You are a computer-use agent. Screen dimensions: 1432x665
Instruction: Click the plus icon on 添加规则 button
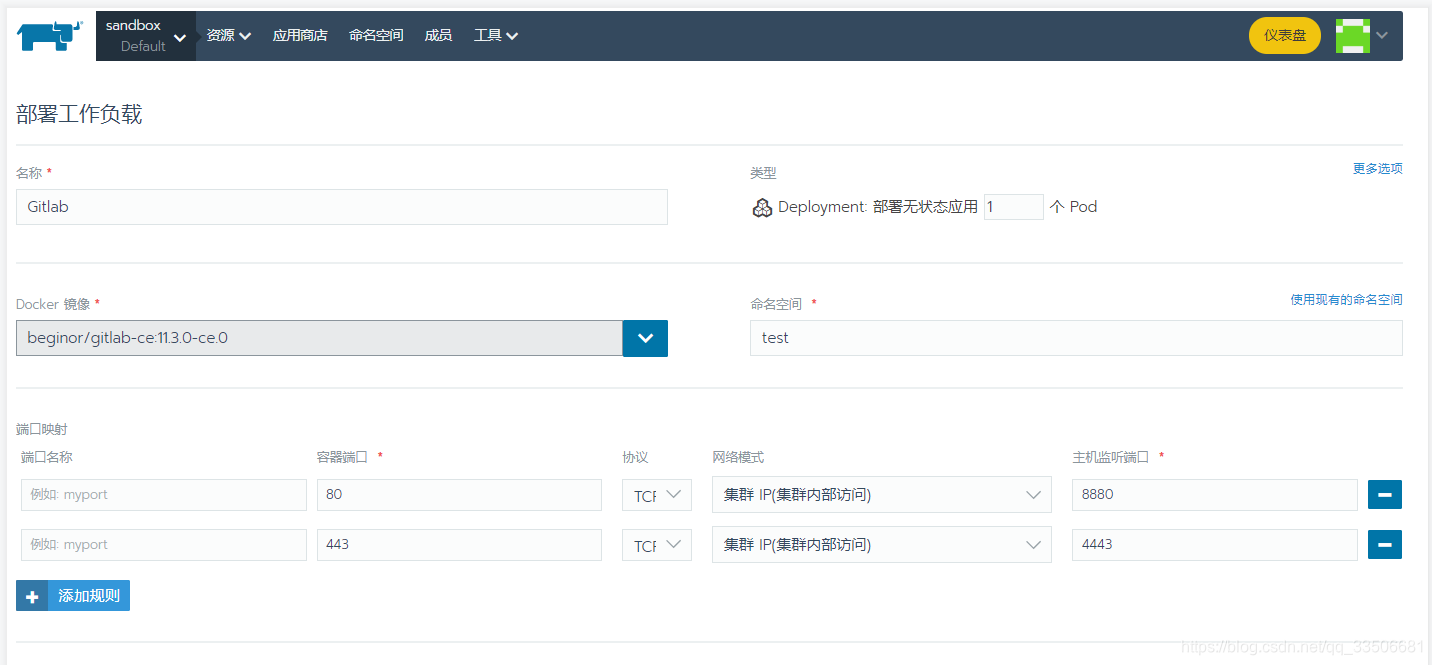tap(31, 595)
